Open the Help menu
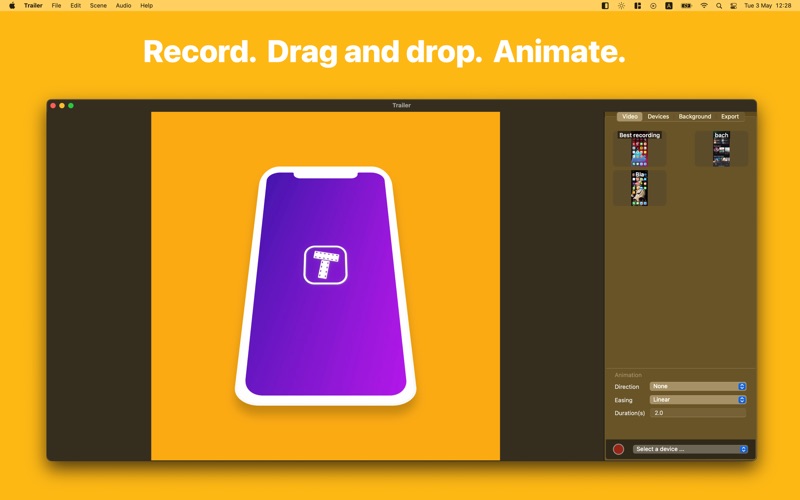 [x=146, y=6]
